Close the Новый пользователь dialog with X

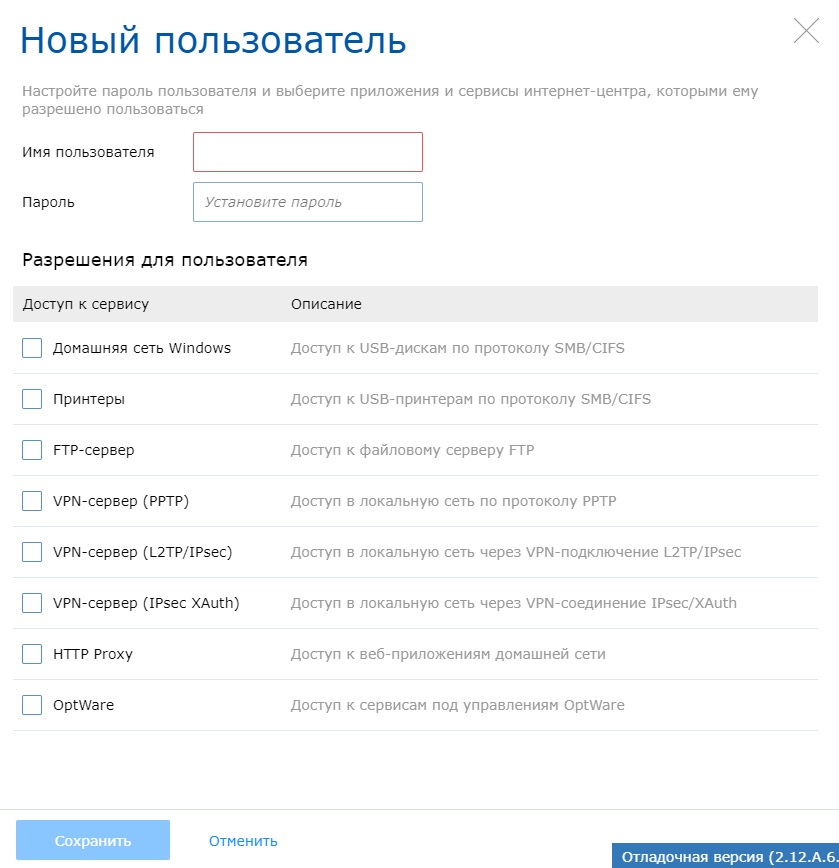tap(806, 30)
